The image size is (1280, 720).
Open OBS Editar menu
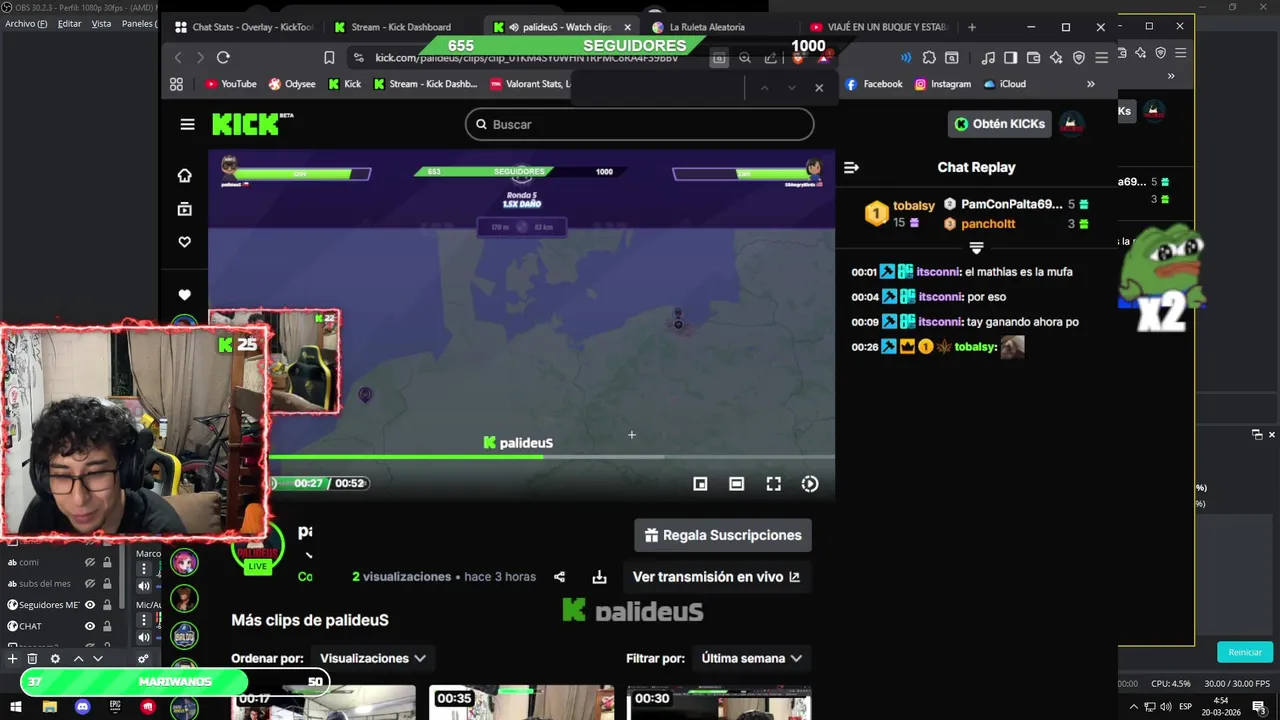[69, 23]
